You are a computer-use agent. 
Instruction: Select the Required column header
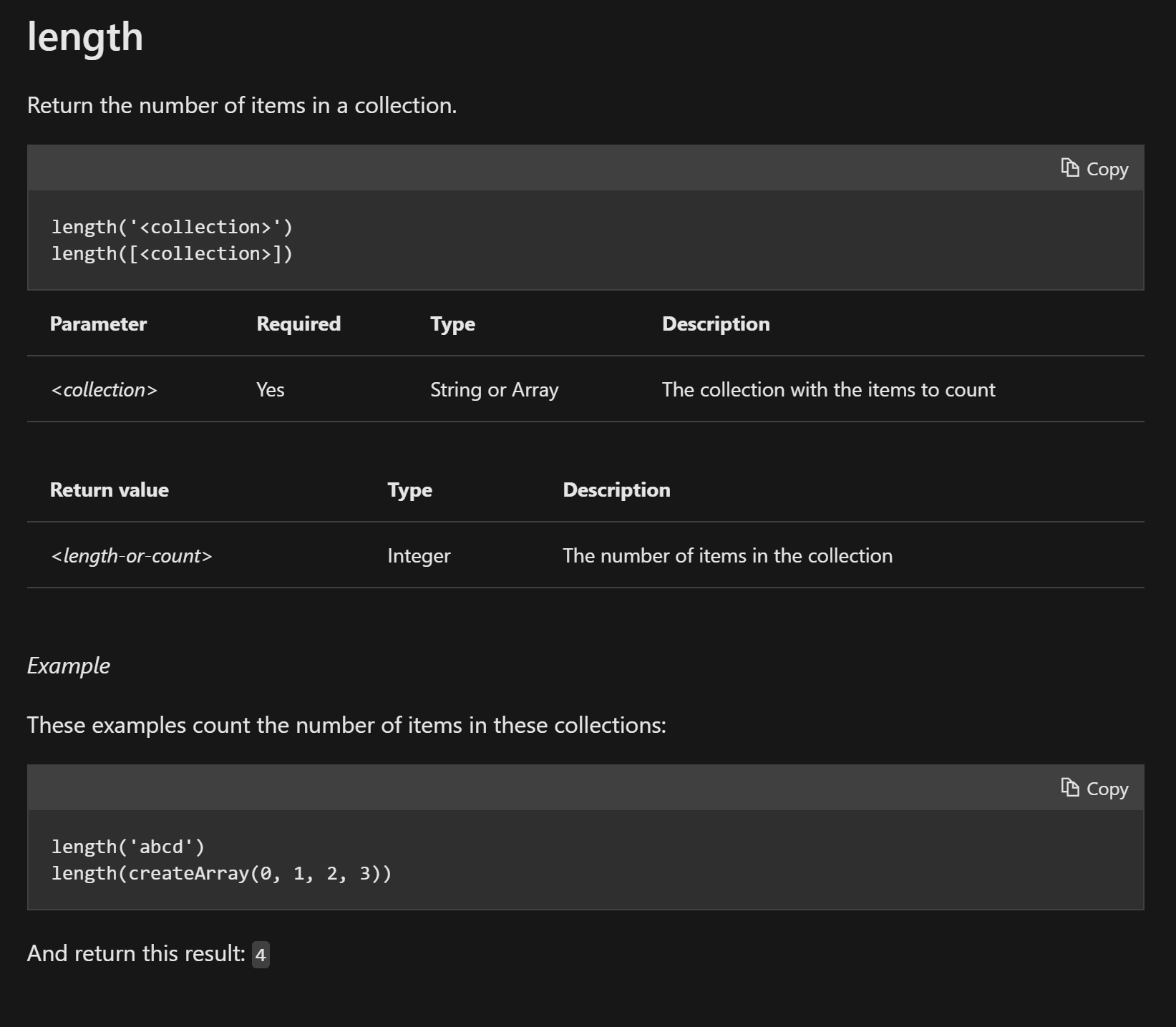(x=298, y=323)
